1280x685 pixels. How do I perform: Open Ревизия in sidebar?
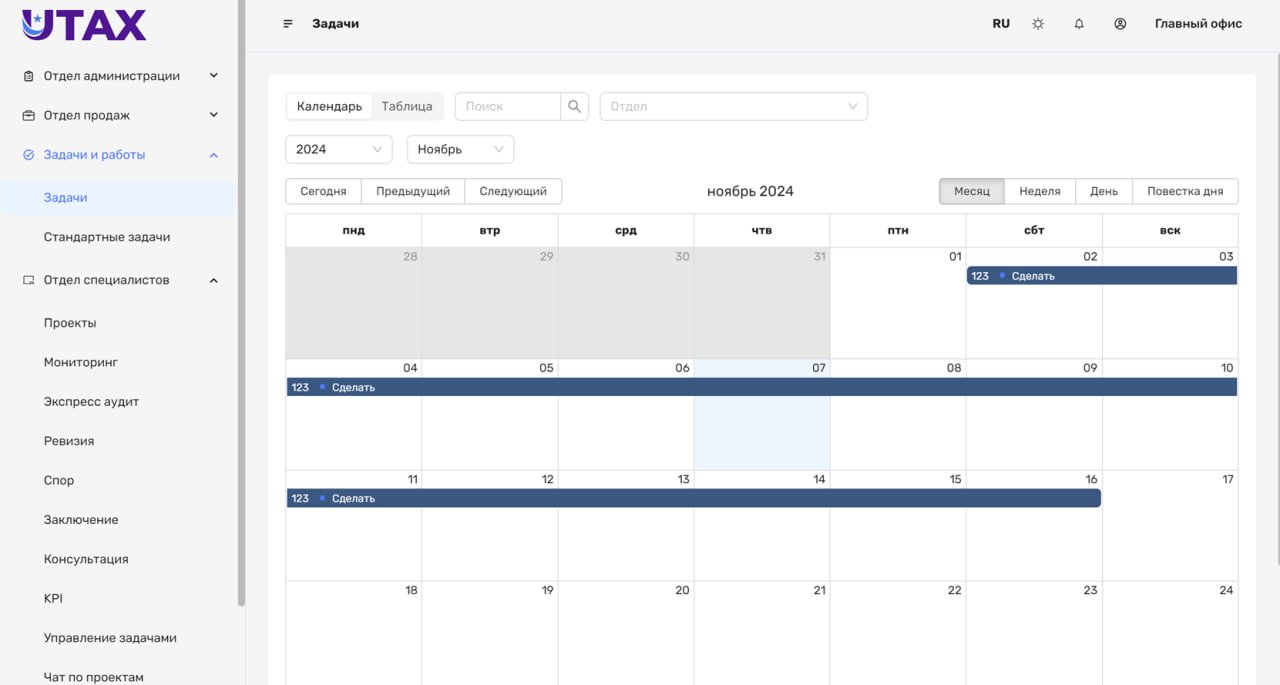pyautogui.click(x=118, y=441)
